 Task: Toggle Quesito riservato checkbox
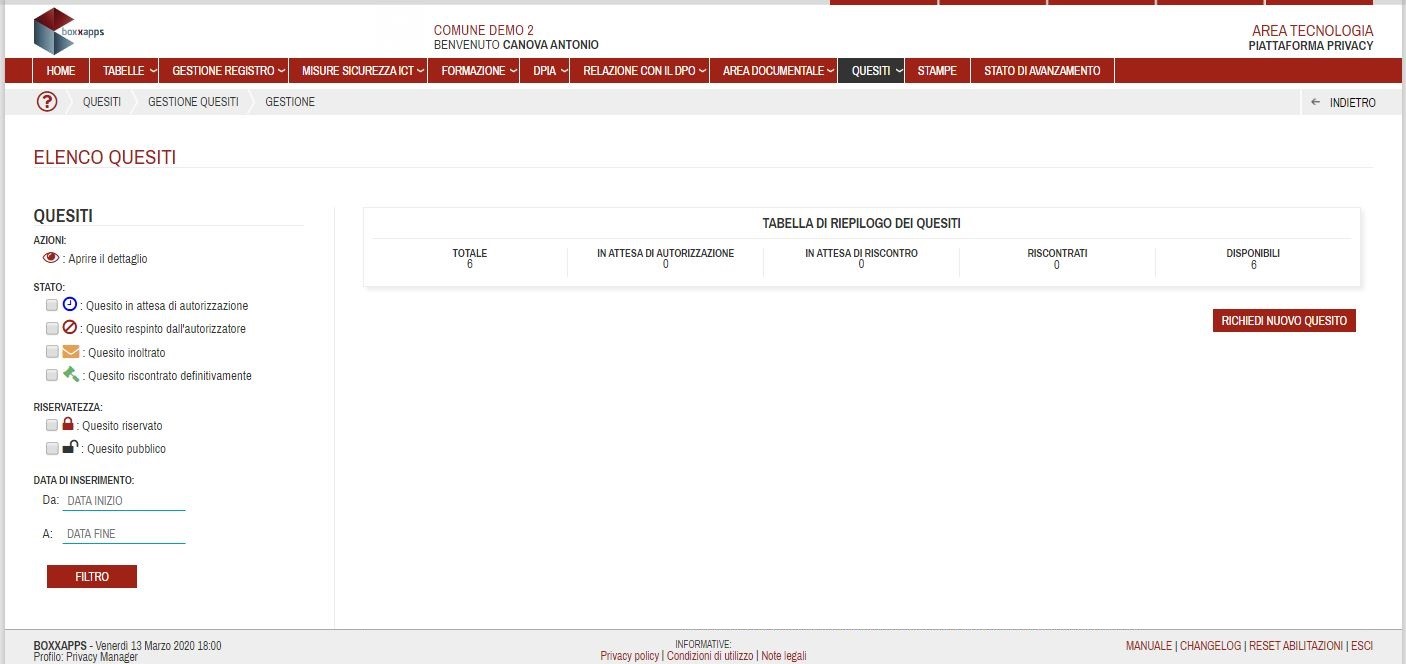pos(52,425)
